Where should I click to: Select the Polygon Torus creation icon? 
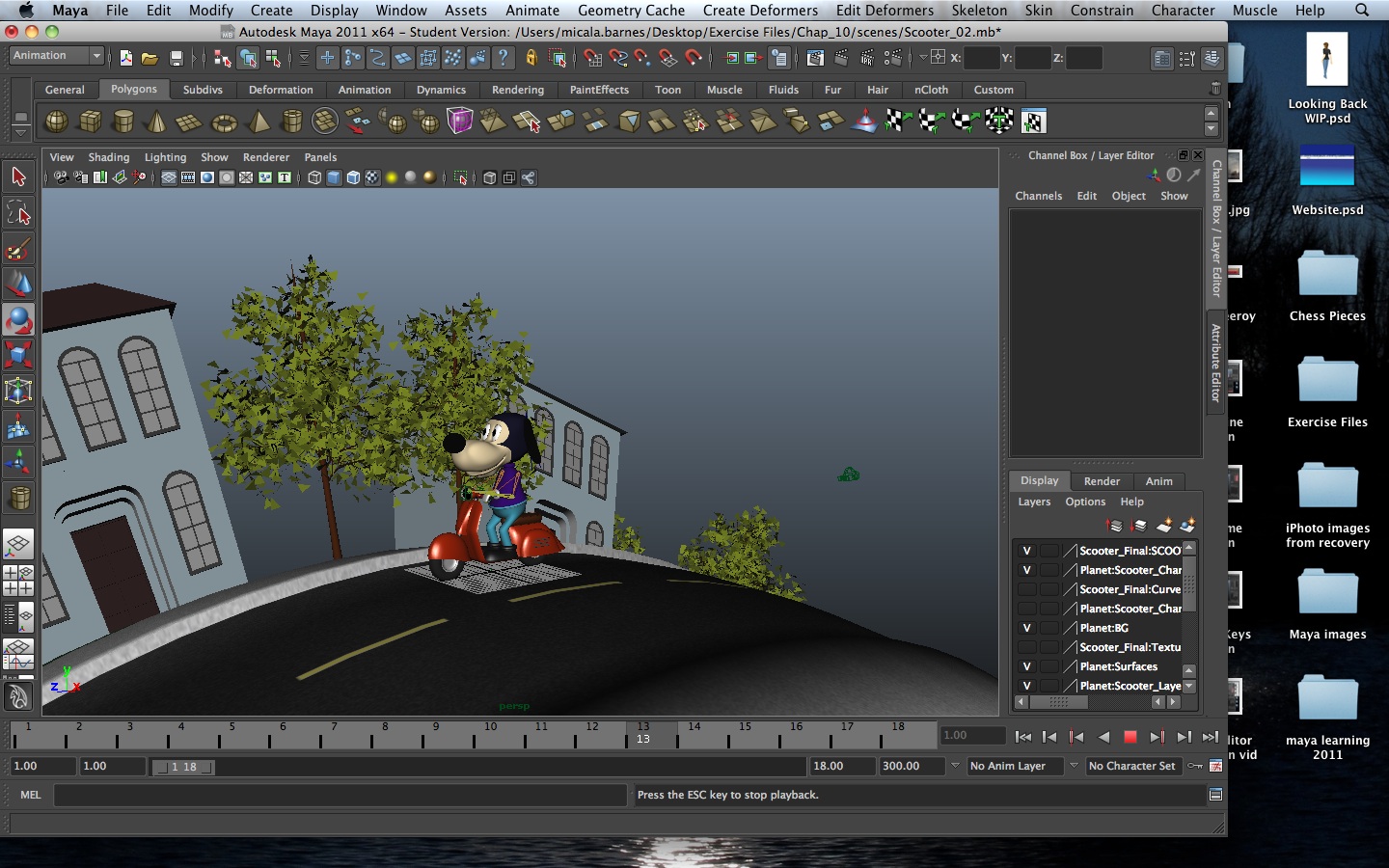pos(222,121)
